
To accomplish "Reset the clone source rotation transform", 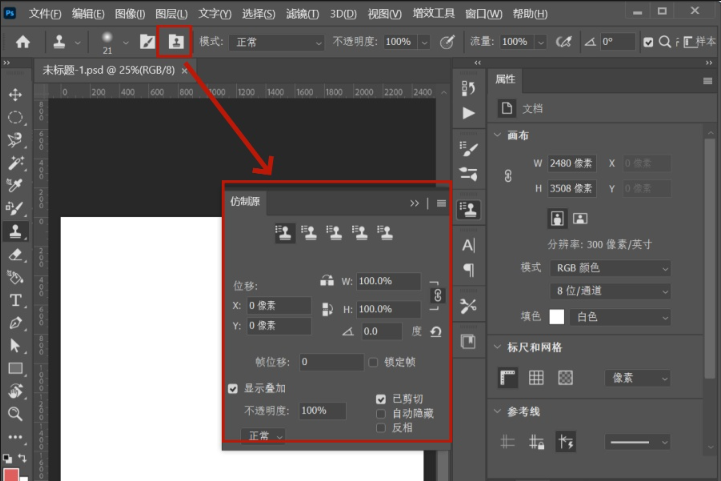I will [435, 332].
